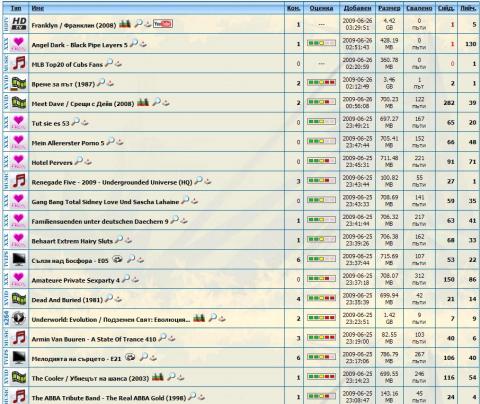480x404 pixels.
Task: Click the film reel icon on Dead And Buried row
Action: 19,299
